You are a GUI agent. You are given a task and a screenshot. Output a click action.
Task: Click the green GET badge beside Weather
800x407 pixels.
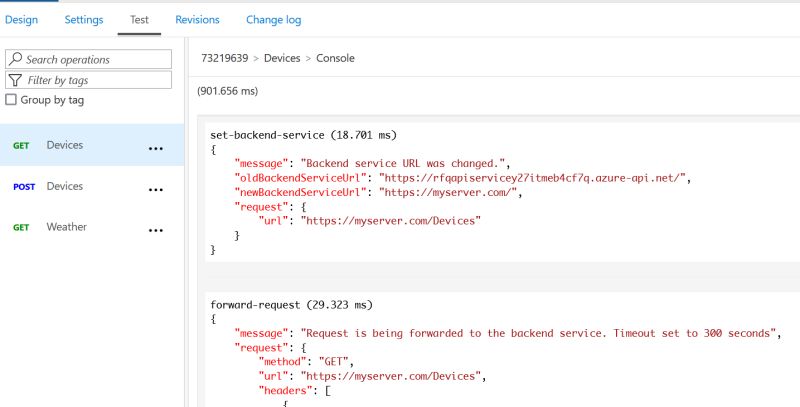point(21,227)
